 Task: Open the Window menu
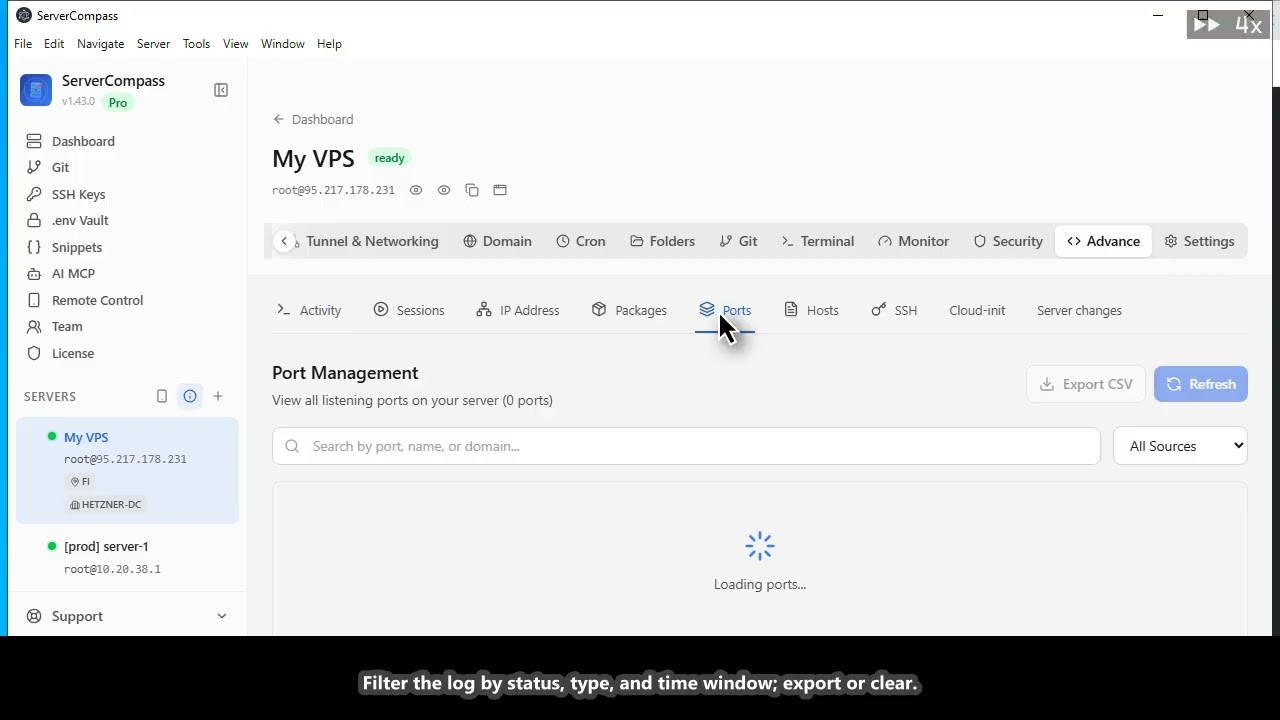283,44
